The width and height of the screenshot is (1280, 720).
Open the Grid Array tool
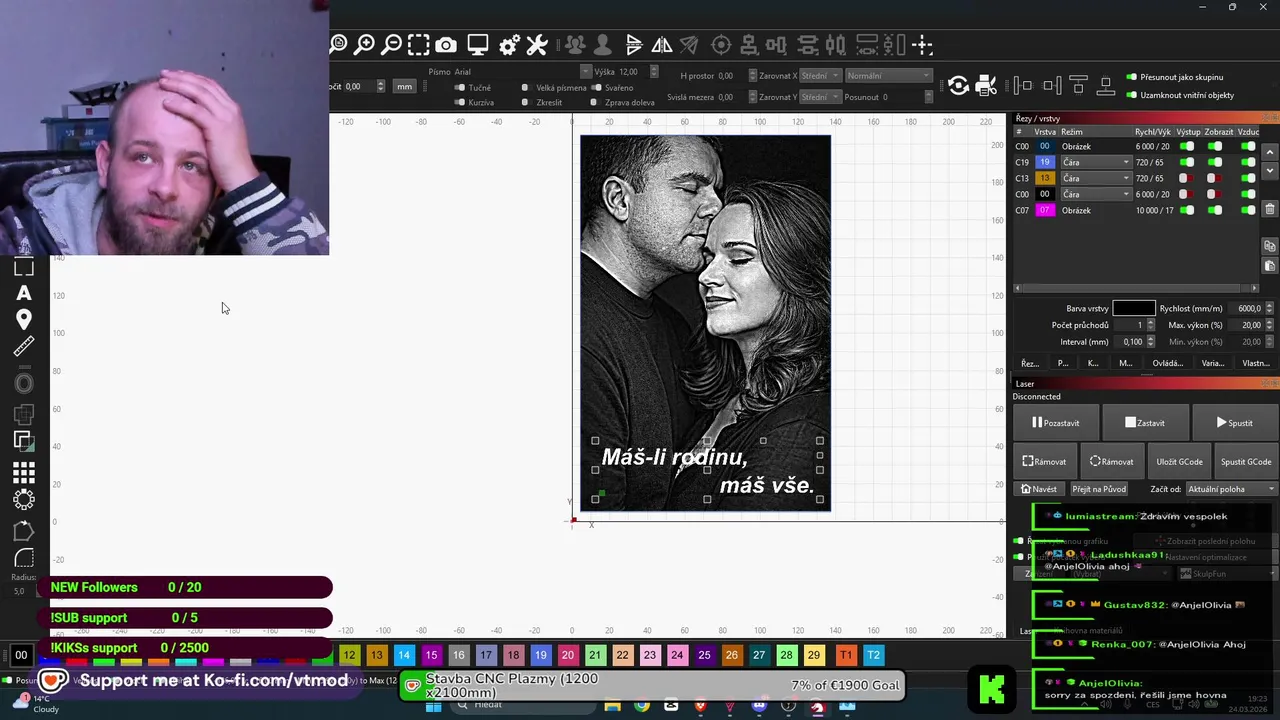tap(24, 472)
